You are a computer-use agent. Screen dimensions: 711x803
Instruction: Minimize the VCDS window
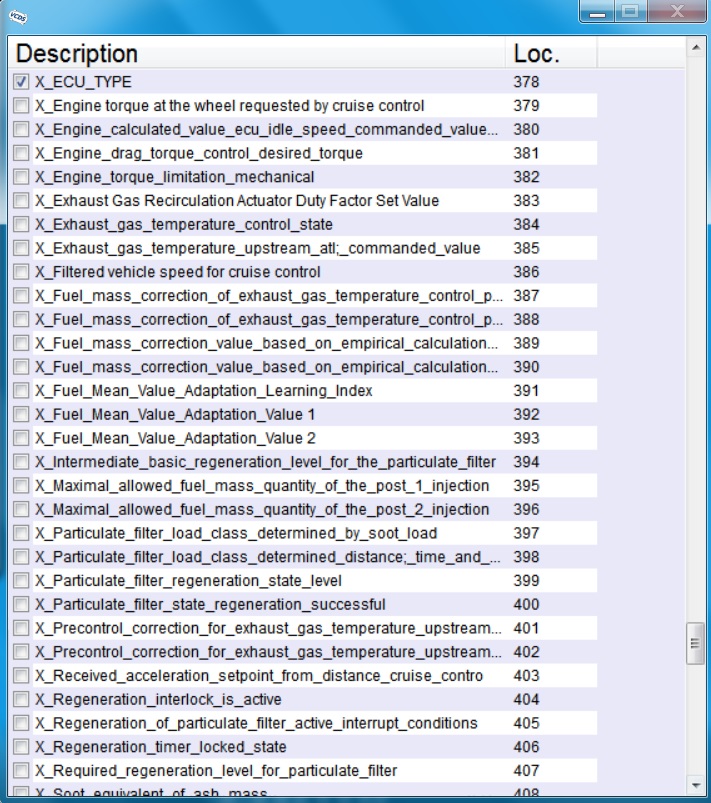[597, 11]
